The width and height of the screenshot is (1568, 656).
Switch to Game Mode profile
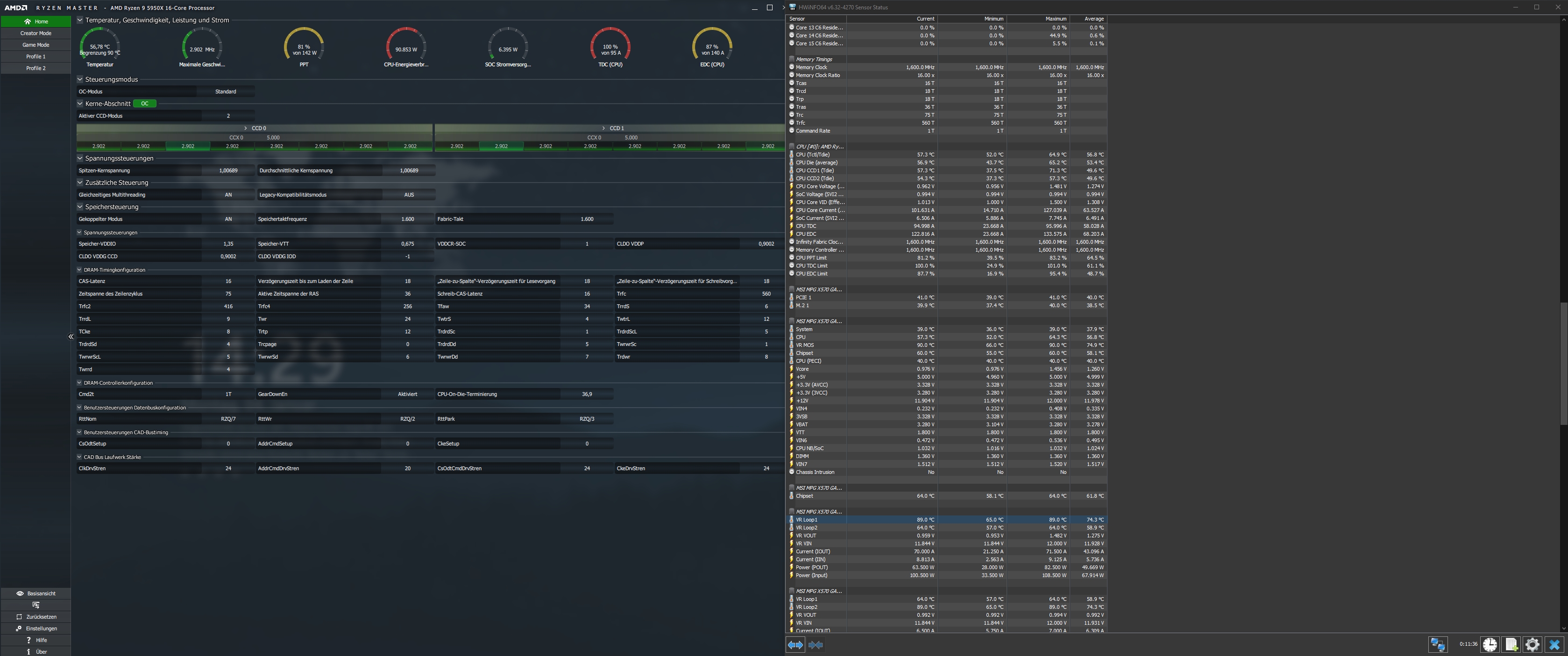click(x=36, y=44)
